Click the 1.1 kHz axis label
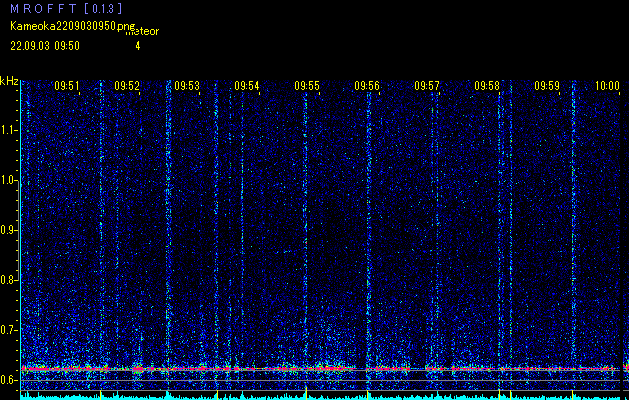629x400 pixels. click(8, 130)
